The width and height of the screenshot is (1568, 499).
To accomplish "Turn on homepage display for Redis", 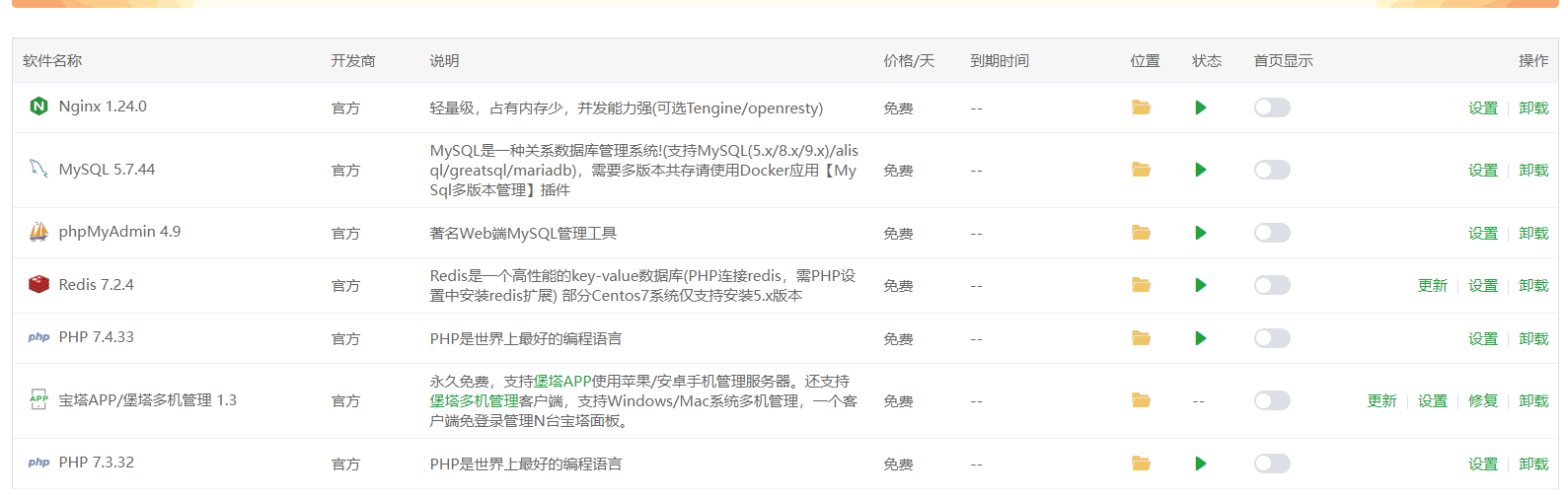I will (x=1272, y=285).
